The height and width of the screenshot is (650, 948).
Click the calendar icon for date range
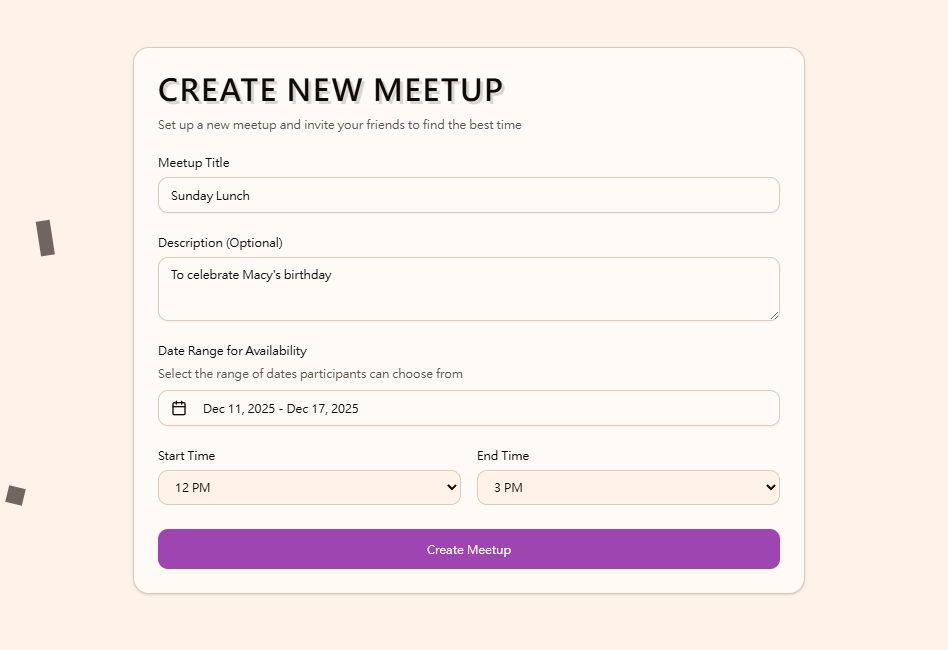tap(179, 408)
